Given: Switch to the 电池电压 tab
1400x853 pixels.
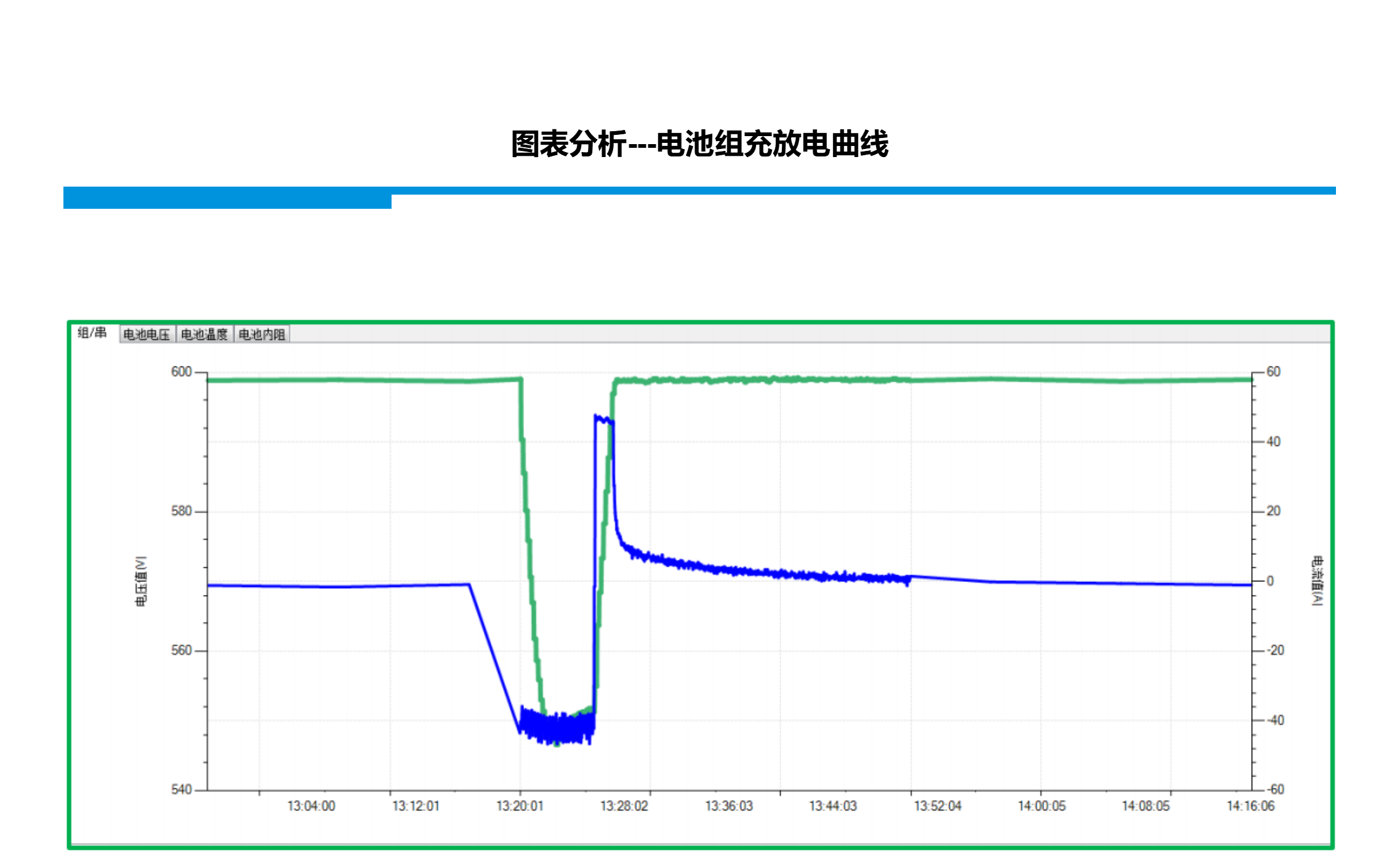Looking at the screenshot, I should coord(147,334).
